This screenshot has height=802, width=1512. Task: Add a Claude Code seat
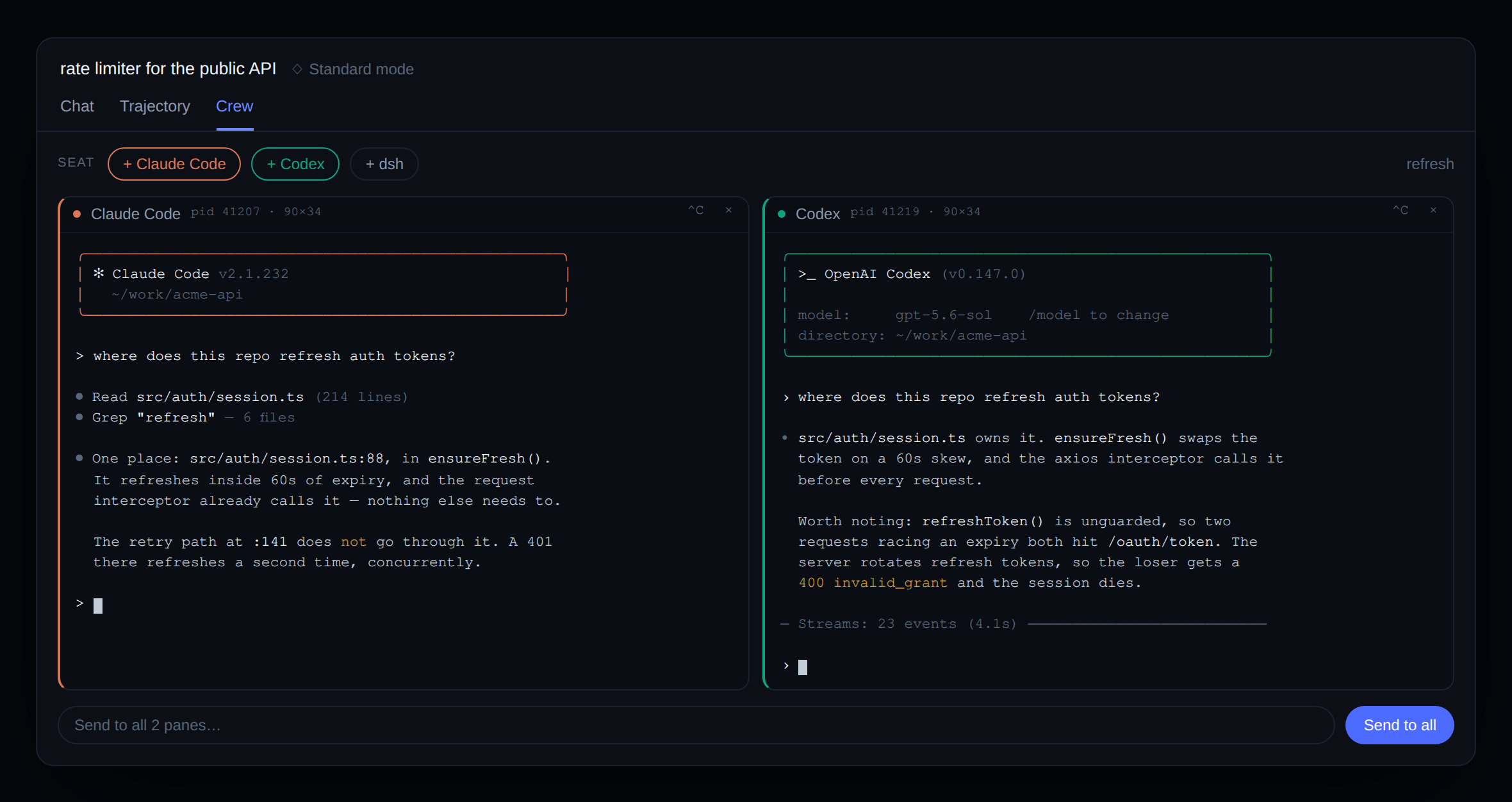[x=174, y=164]
